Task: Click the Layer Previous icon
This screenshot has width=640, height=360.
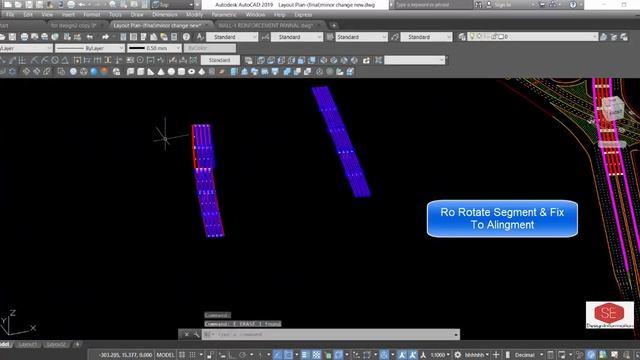Action: 614,37
